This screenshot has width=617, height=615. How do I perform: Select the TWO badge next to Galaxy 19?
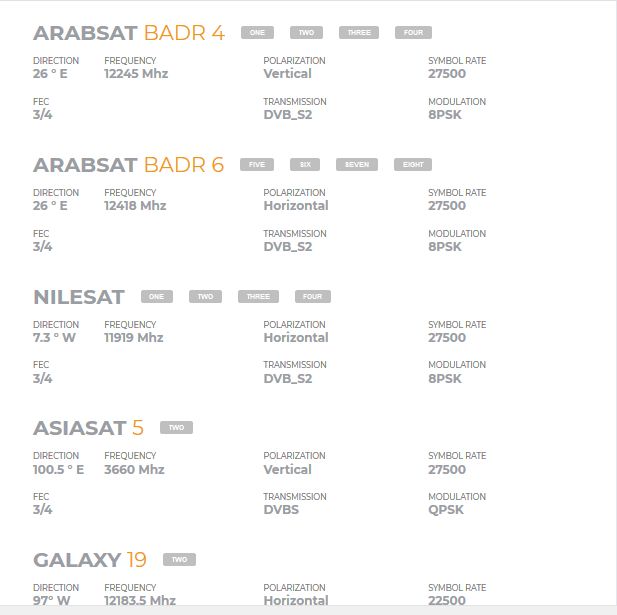pos(179,560)
